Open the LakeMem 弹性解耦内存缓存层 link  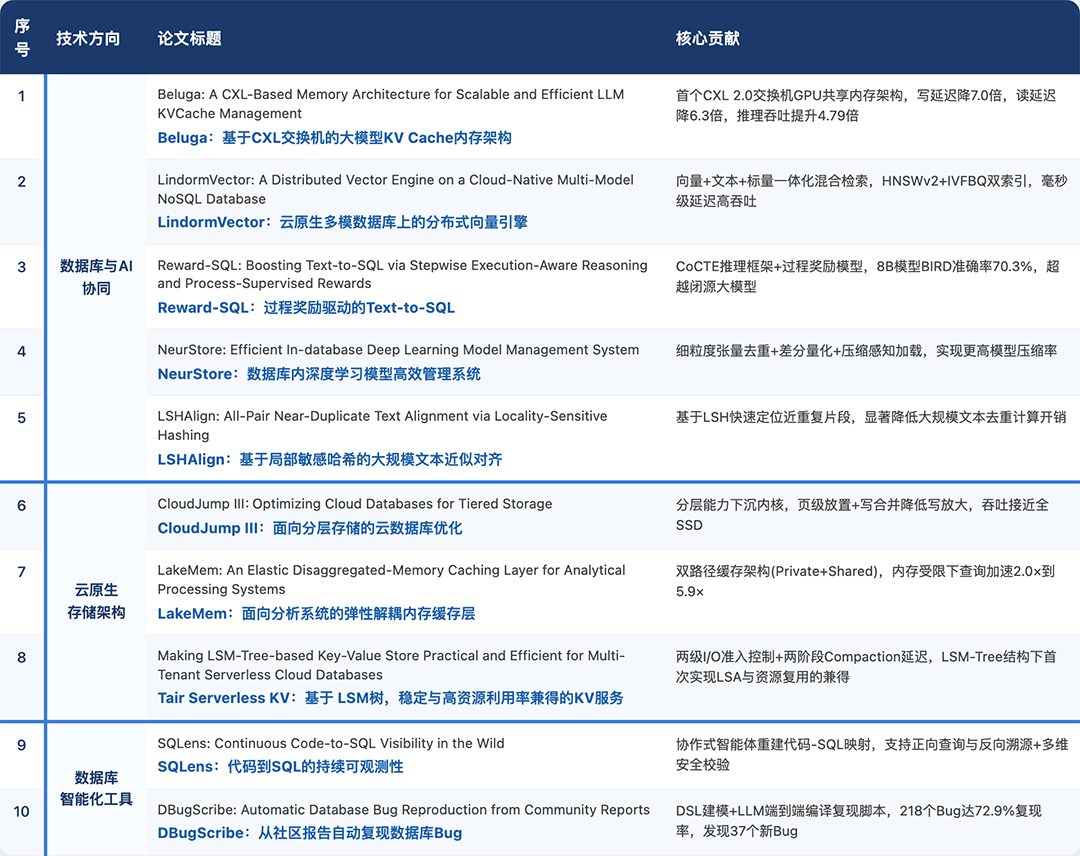(316, 614)
